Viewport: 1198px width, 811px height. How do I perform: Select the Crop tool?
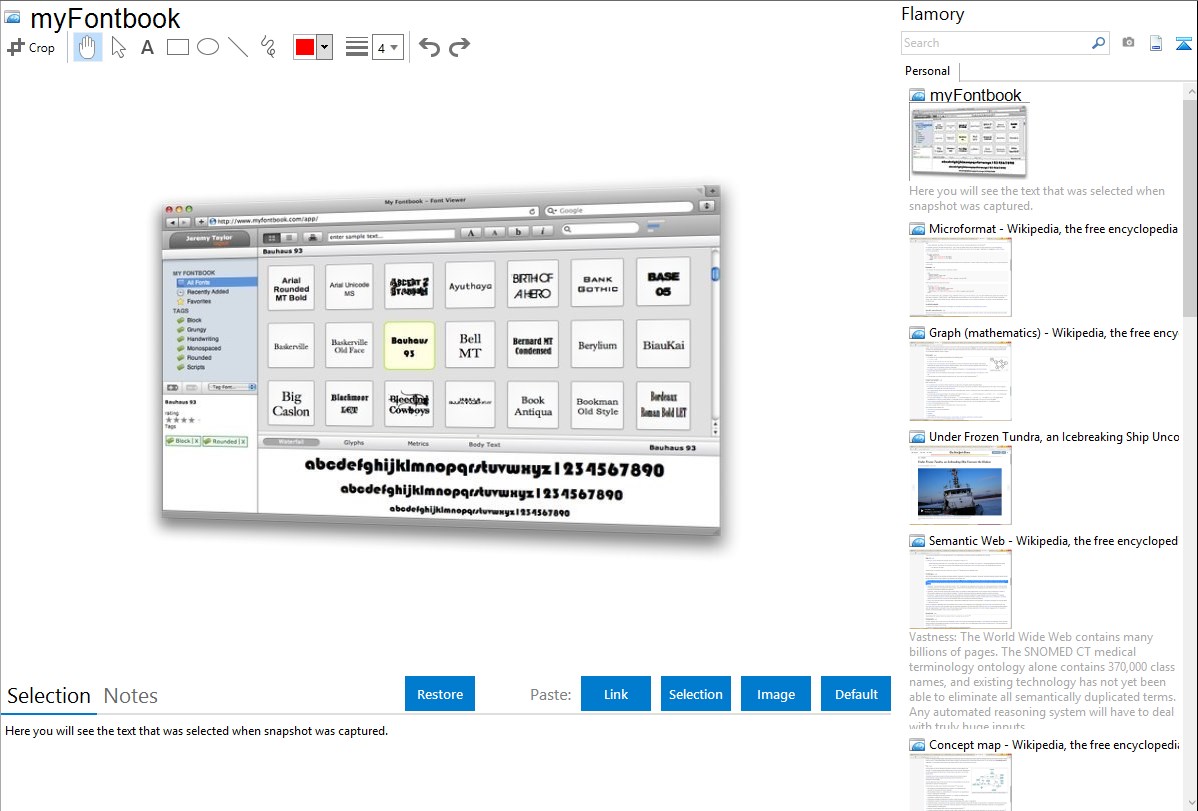click(31, 47)
